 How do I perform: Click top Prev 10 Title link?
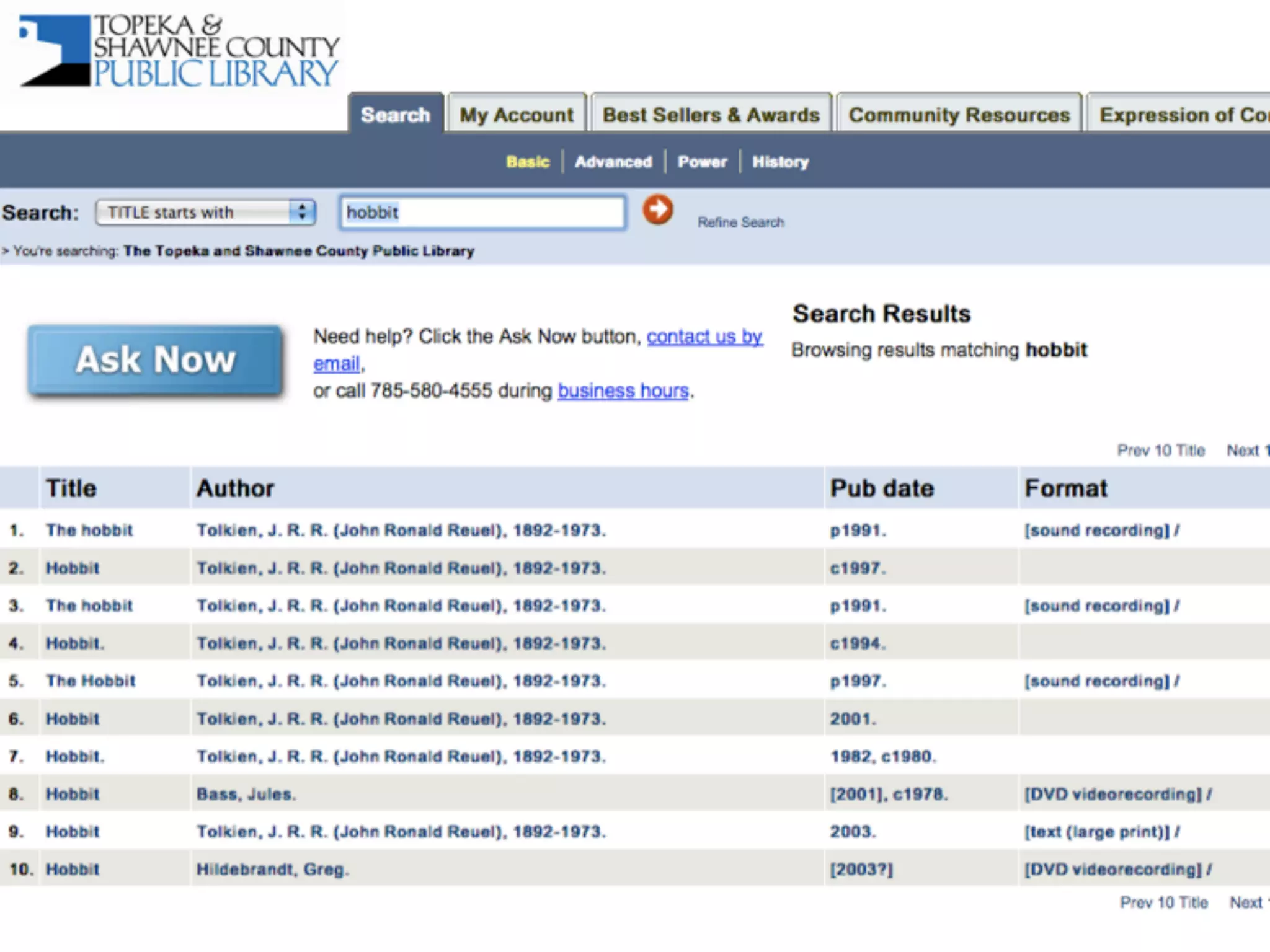click(x=1160, y=451)
